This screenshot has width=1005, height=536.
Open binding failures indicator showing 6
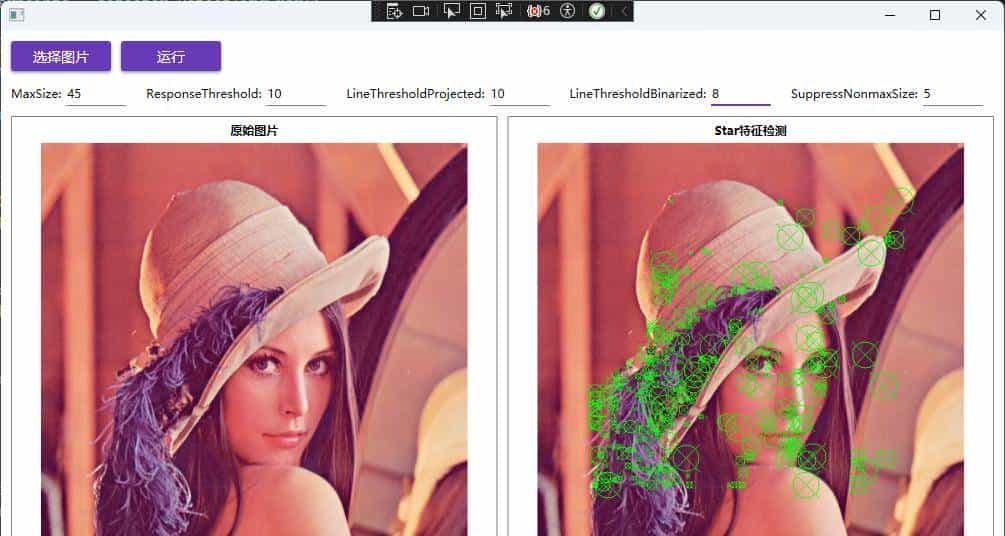[538, 11]
